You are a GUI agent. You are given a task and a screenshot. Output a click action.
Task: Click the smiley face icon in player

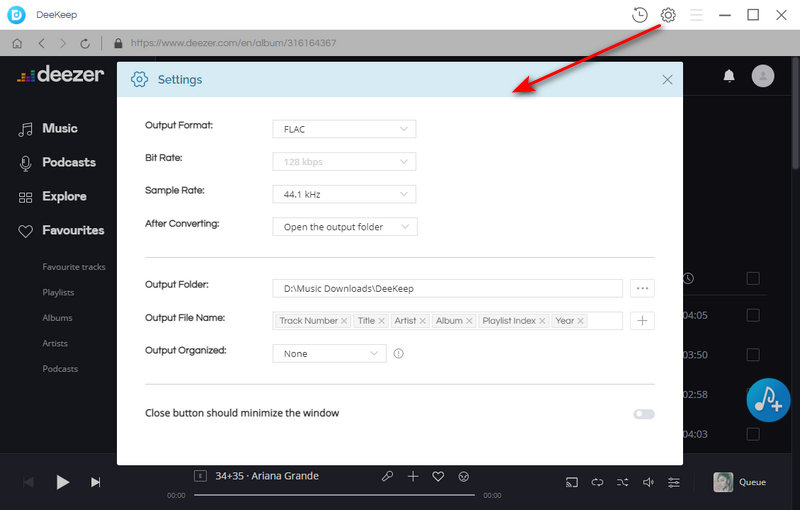[463, 476]
